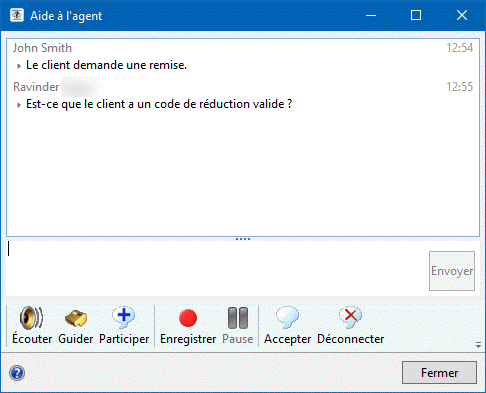
Task: Click the Aide à l'agent title icon
Action: (x=17, y=15)
